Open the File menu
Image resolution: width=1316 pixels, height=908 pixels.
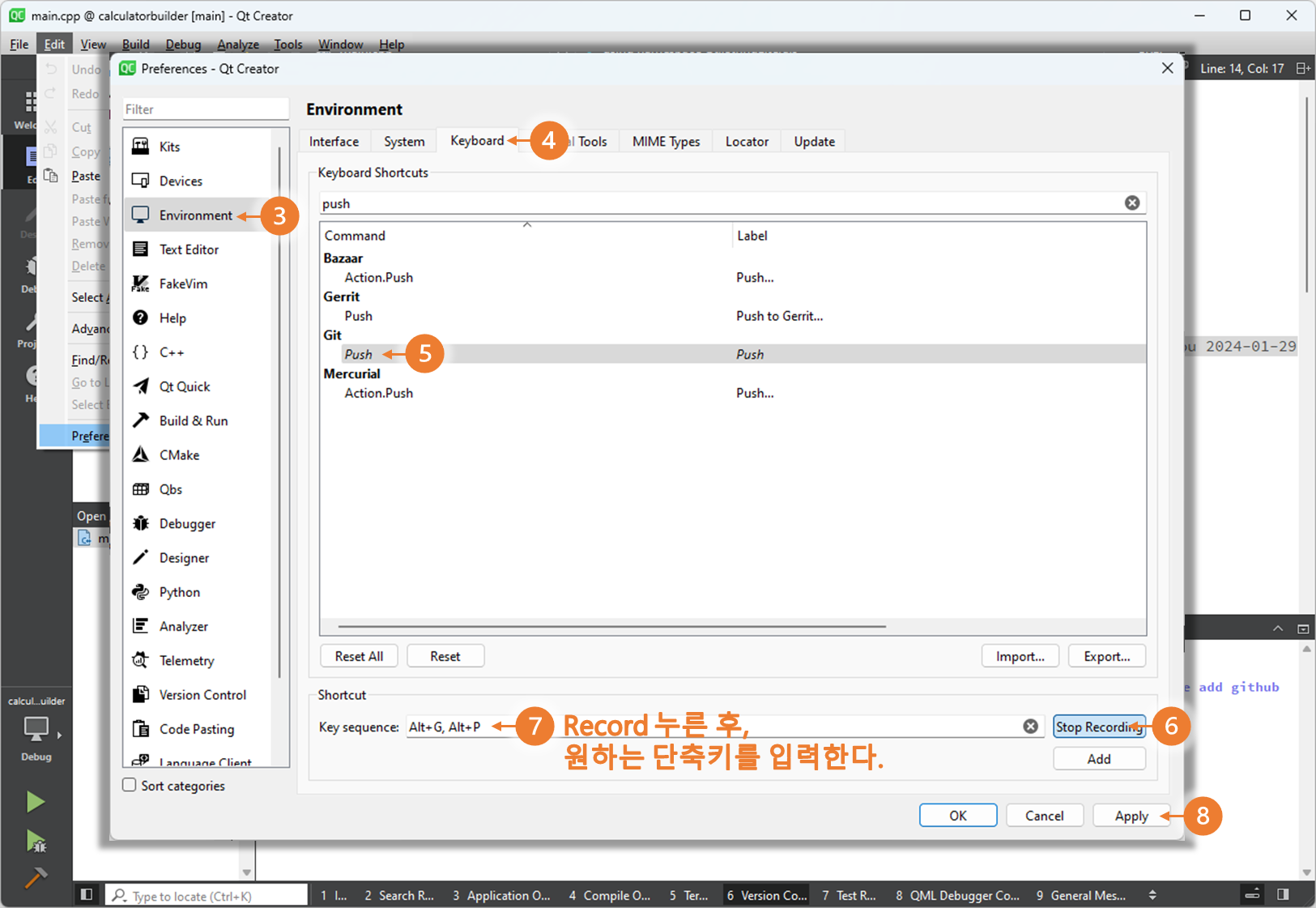[x=19, y=45]
